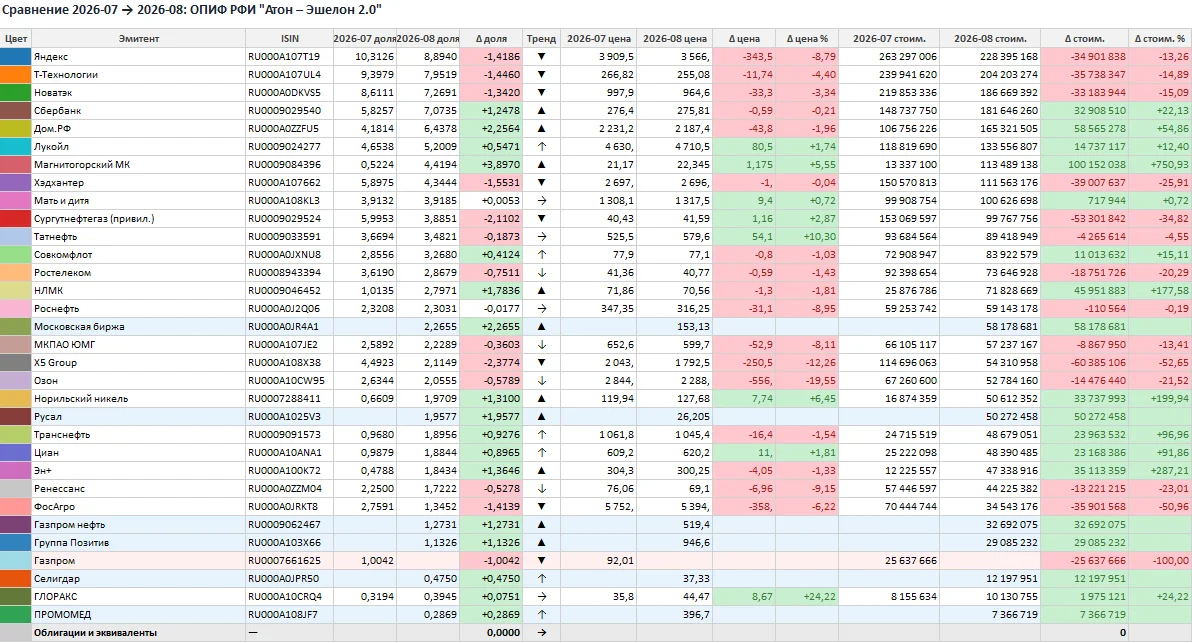The height and width of the screenshot is (643, 1192).
Task: Click the orange color swatch for Т-Технологии
Action: coord(15,74)
